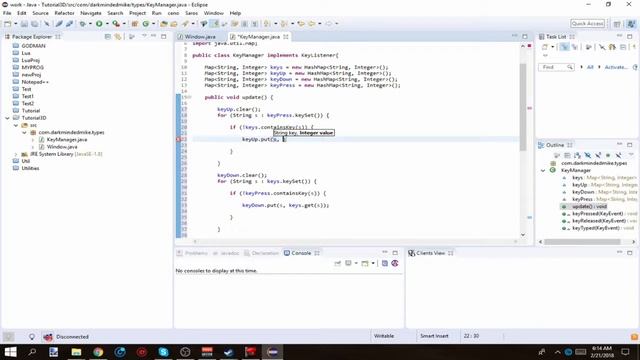Screen dimensions: 640x360
Task: Click the Open Type folder icon
Action: [164, 24]
